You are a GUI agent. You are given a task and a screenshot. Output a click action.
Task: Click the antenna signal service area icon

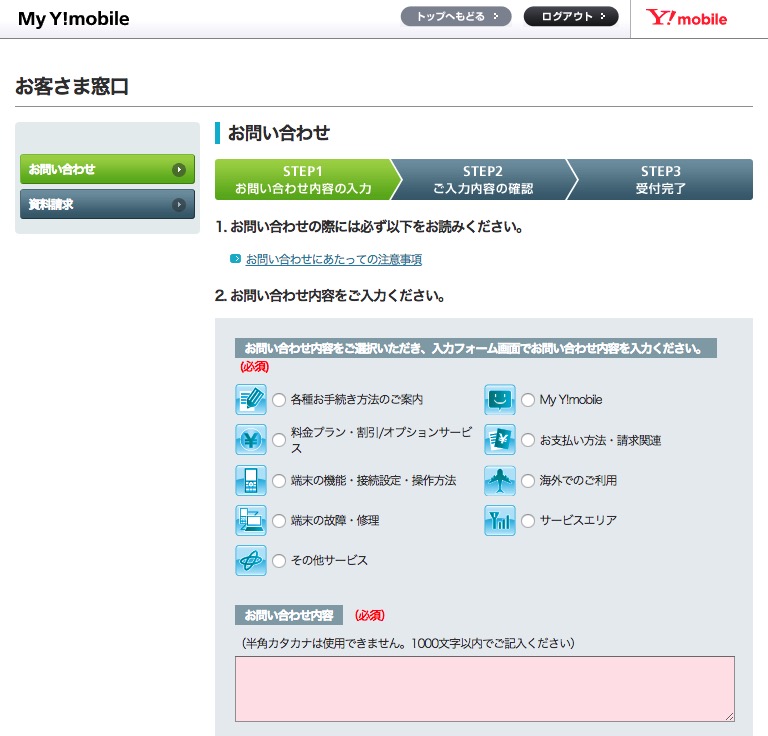(x=500, y=520)
